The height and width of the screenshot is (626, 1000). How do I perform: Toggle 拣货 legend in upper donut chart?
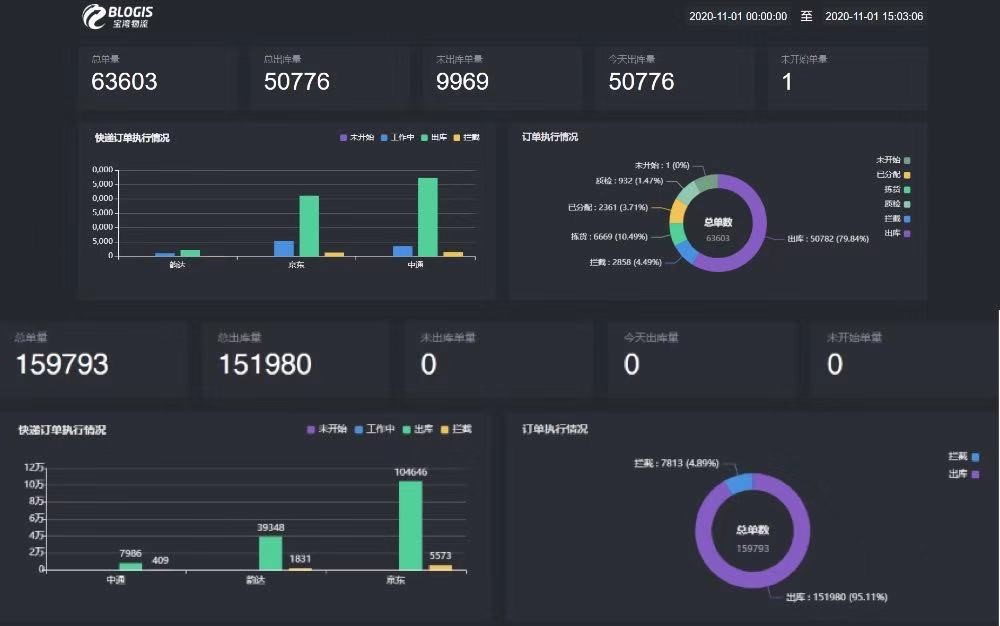(x=893, y=189)
